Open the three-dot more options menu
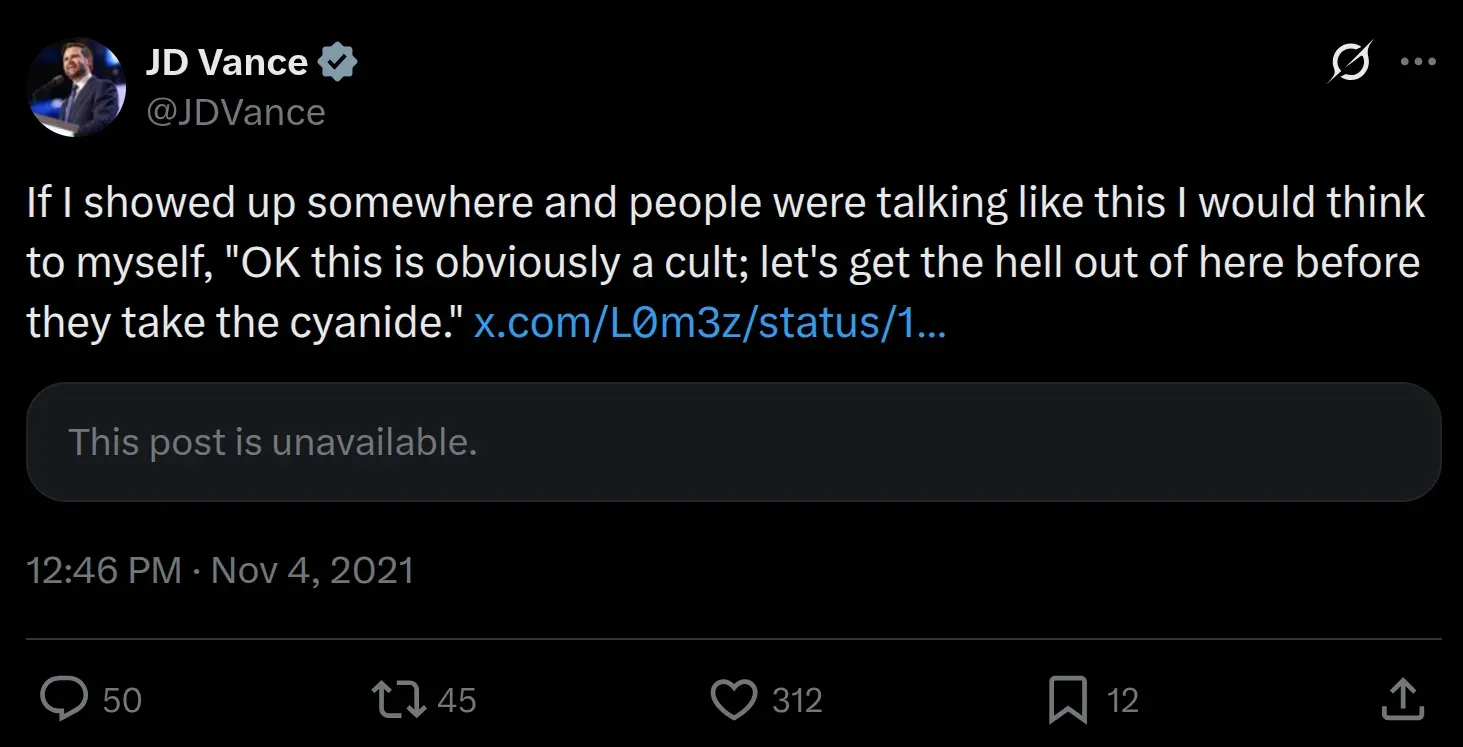 (x=1418, y=61)
